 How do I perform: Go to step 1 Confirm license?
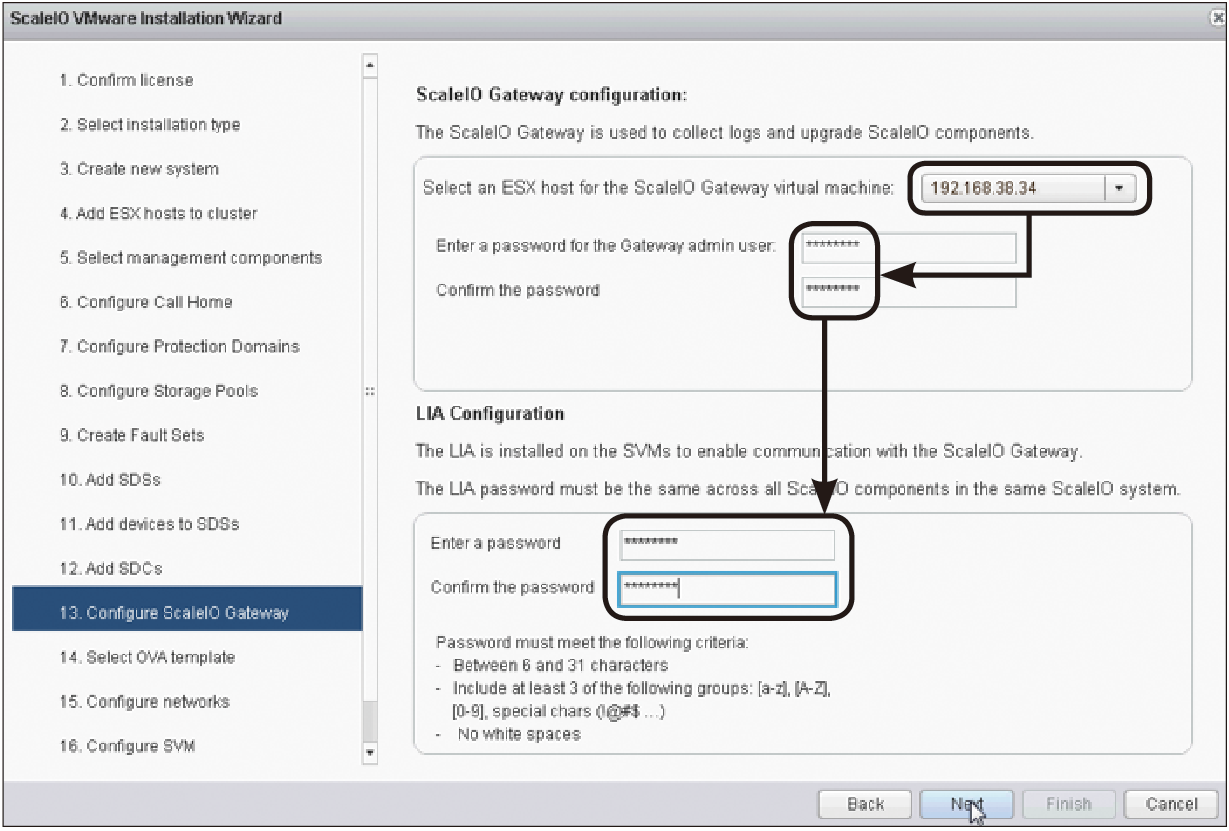126,80
